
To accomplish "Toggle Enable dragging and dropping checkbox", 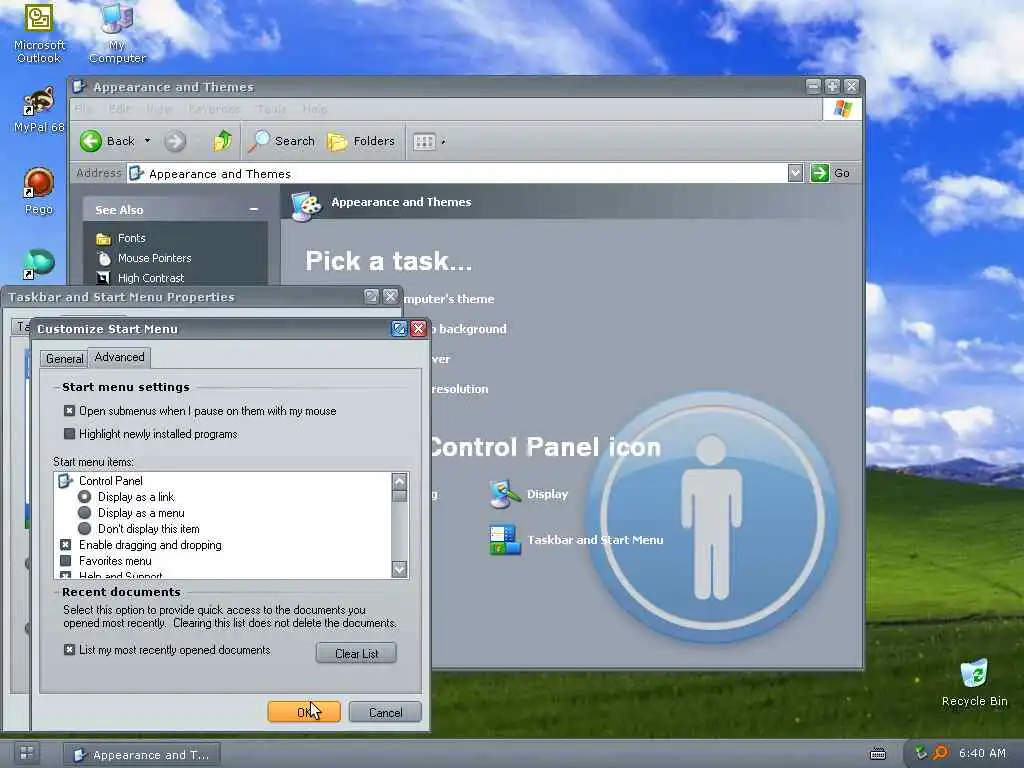I will pyautogui.click(x=65, y=545).
